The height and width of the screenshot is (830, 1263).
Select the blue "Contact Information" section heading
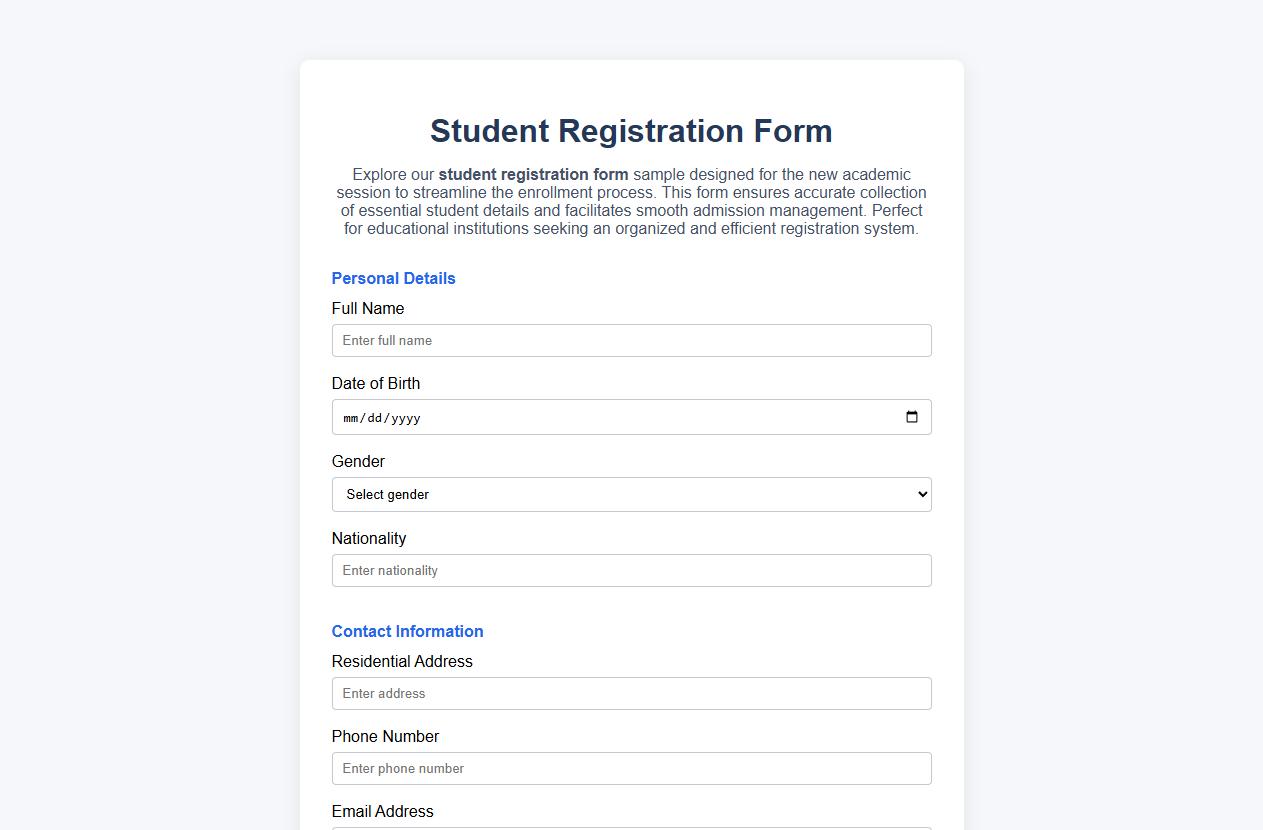click(407, 631)
